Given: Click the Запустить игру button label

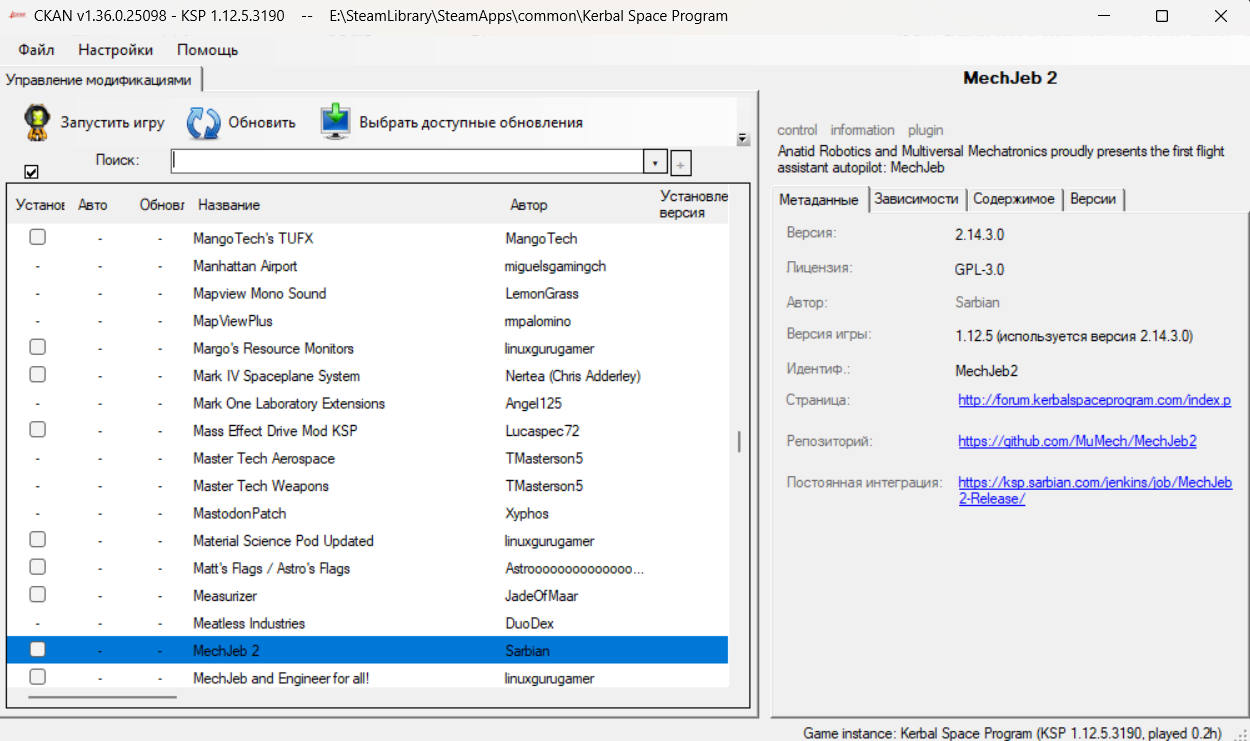Looking at the screenshot, I should click(113, 123).
